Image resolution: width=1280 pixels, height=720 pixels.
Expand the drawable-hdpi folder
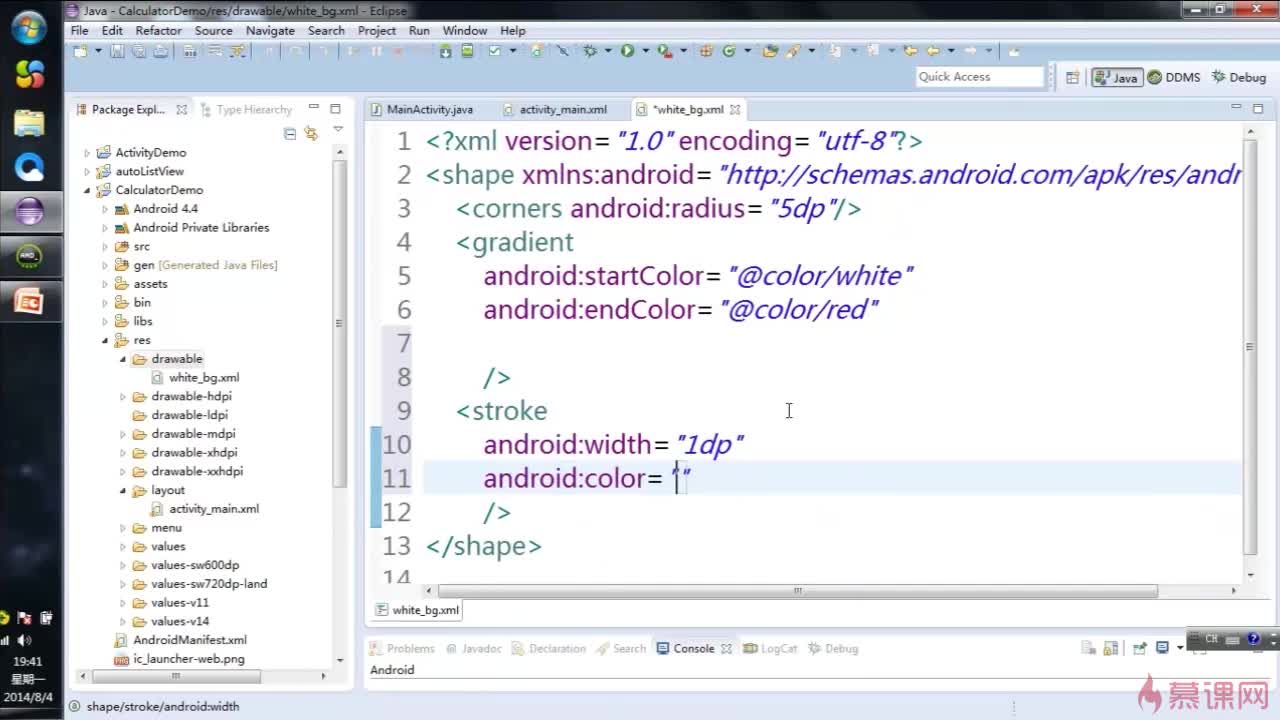tap(123, 397)
